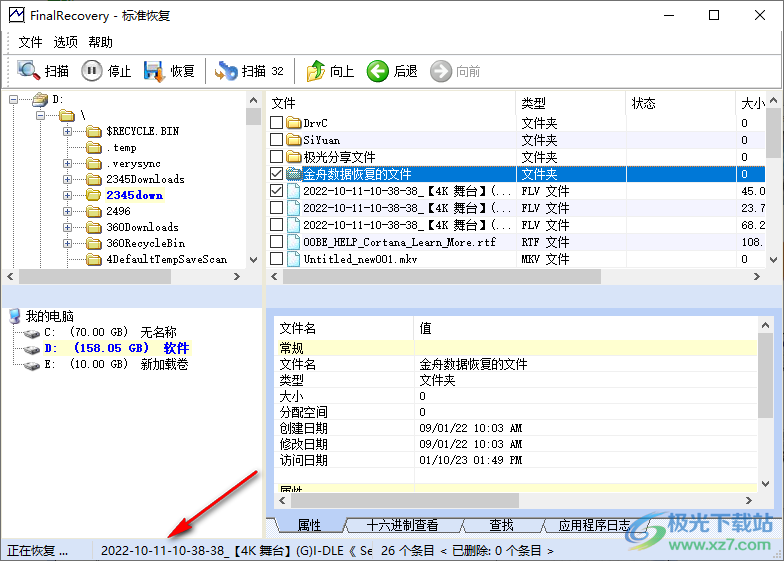This screenshot has height=561, width=784.
Task: Select the 360RecycleBin folder icon
Action: click(x=94, y=244)
